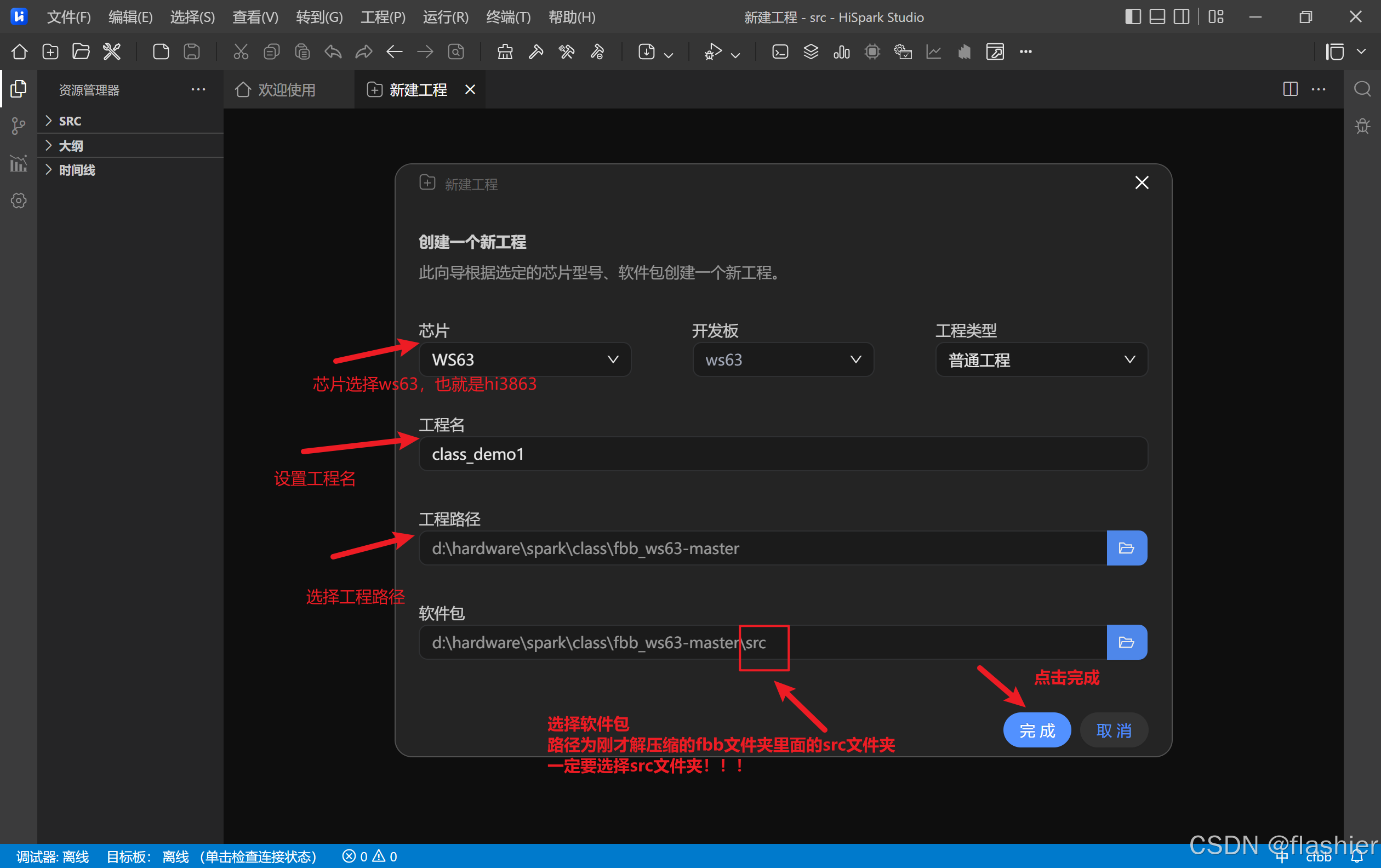Click the Home icon in toolbar
Screen dimensions: 1381x868
[x=20, y=52]
